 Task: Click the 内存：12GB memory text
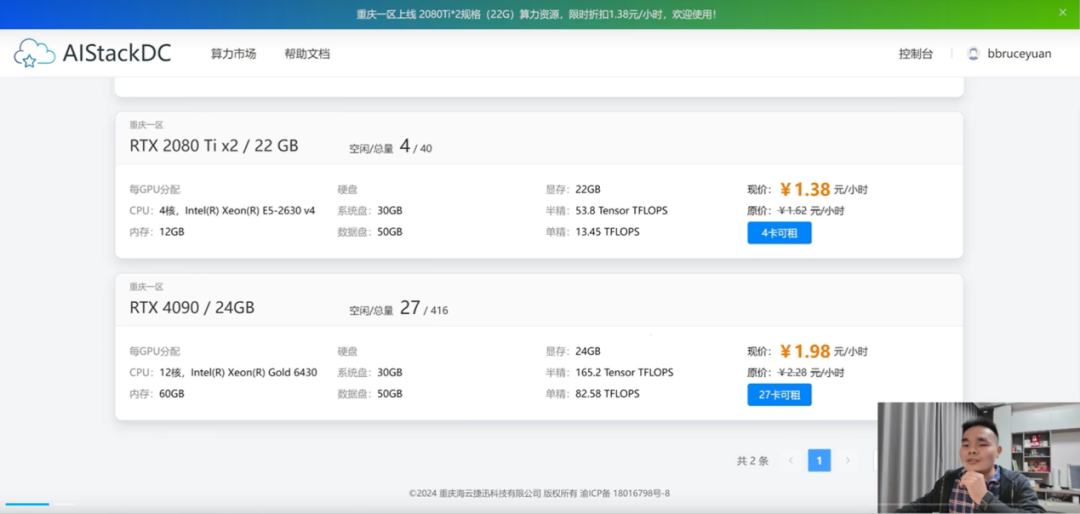coord(157,232)
